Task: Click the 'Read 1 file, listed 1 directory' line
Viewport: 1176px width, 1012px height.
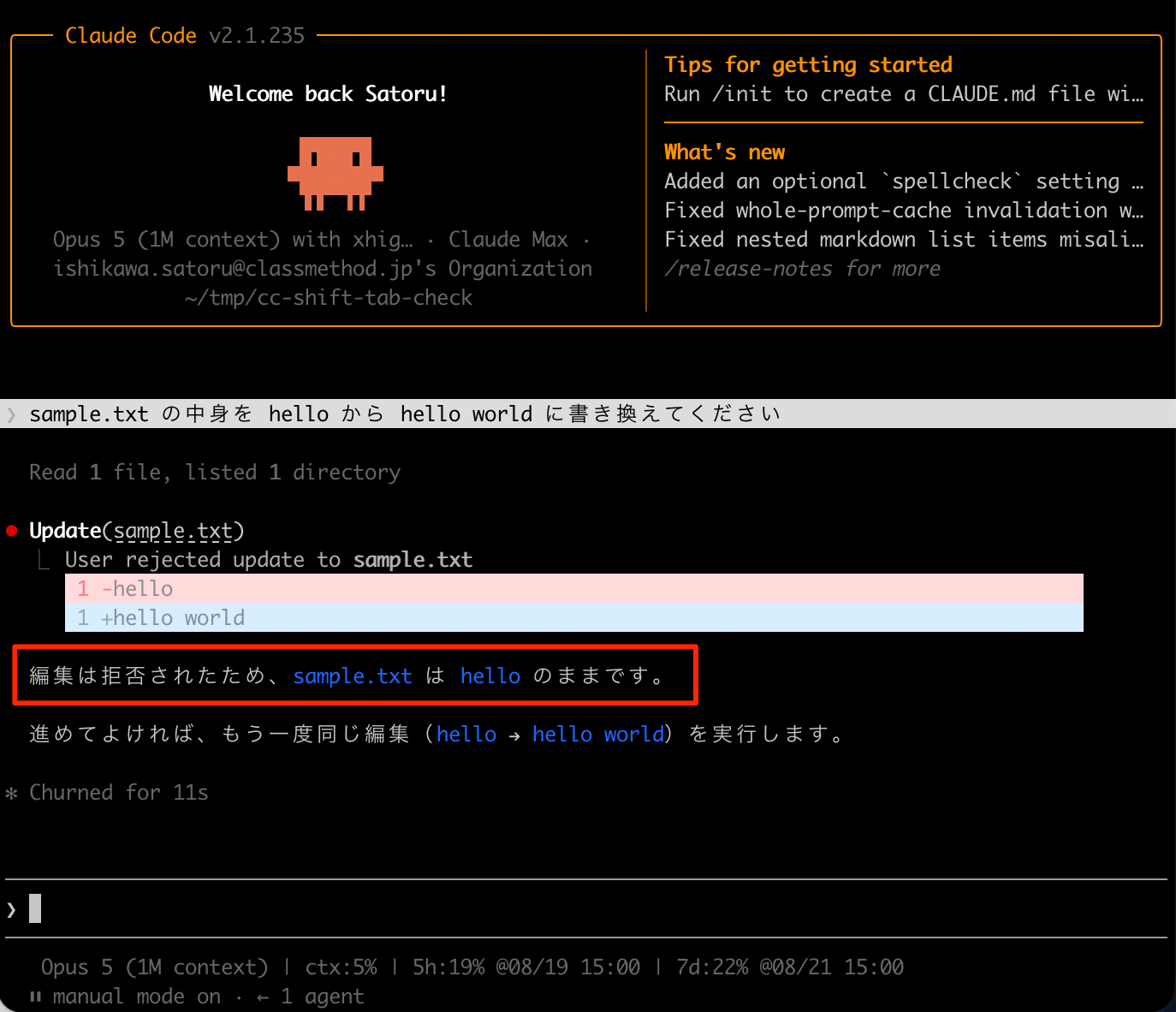Action: tap(215, 473)
